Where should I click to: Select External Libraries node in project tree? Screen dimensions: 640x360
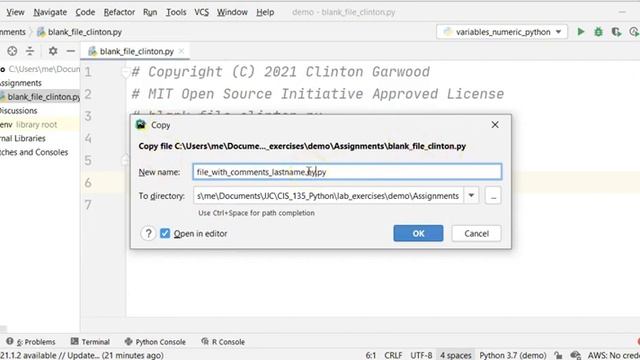click(23, 138)
